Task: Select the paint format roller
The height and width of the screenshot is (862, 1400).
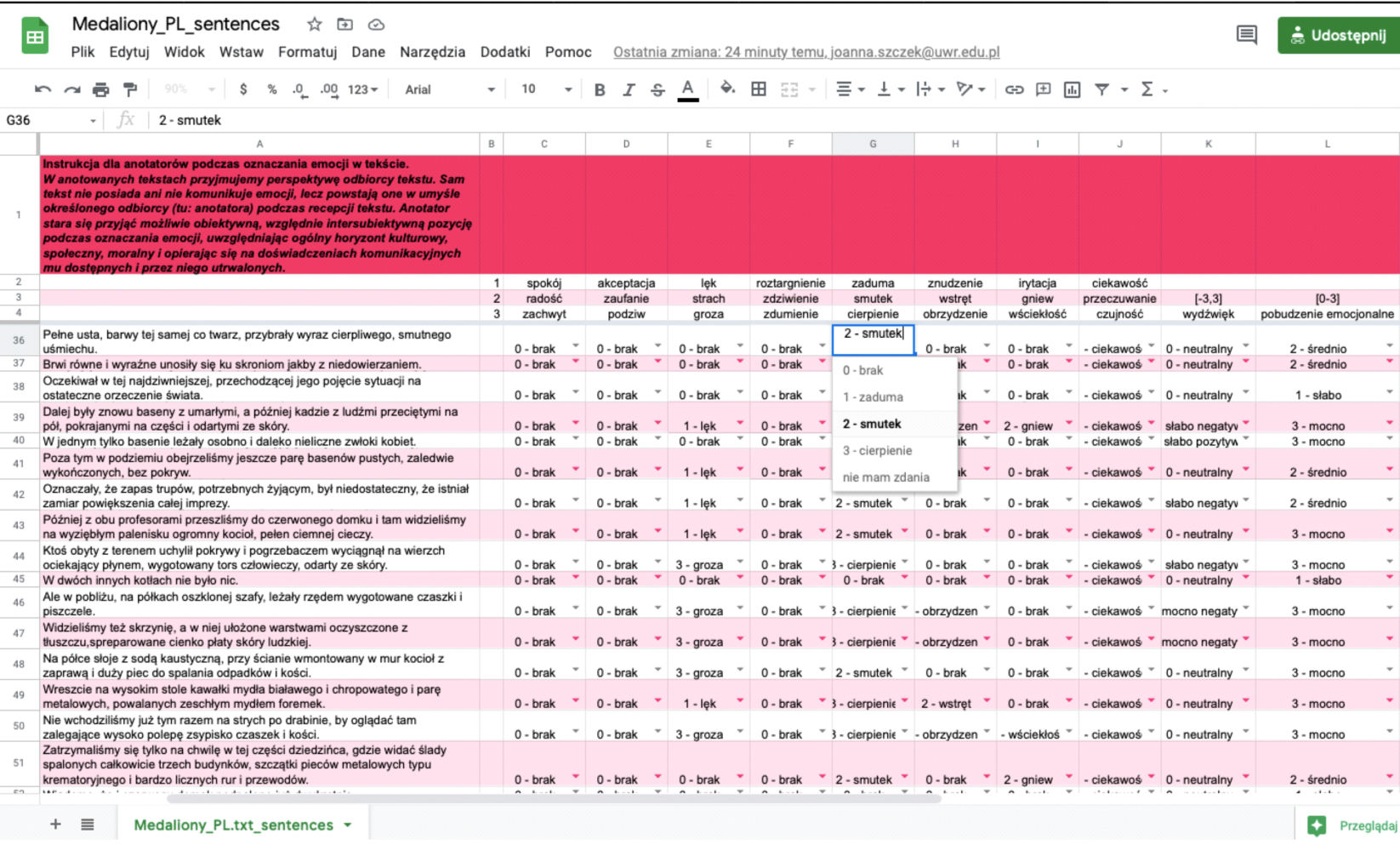Action: pos(130,89)
